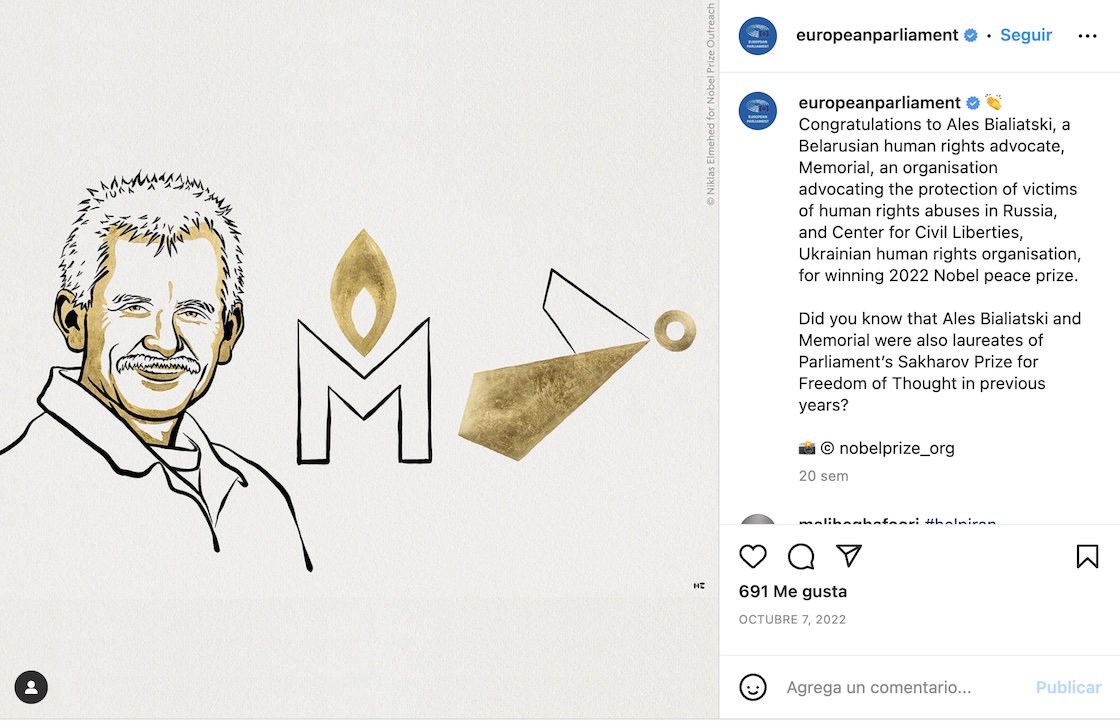Click the verified badge in the header
The width and height of the screenshot is (1120, 722).
tap(971, 35)
